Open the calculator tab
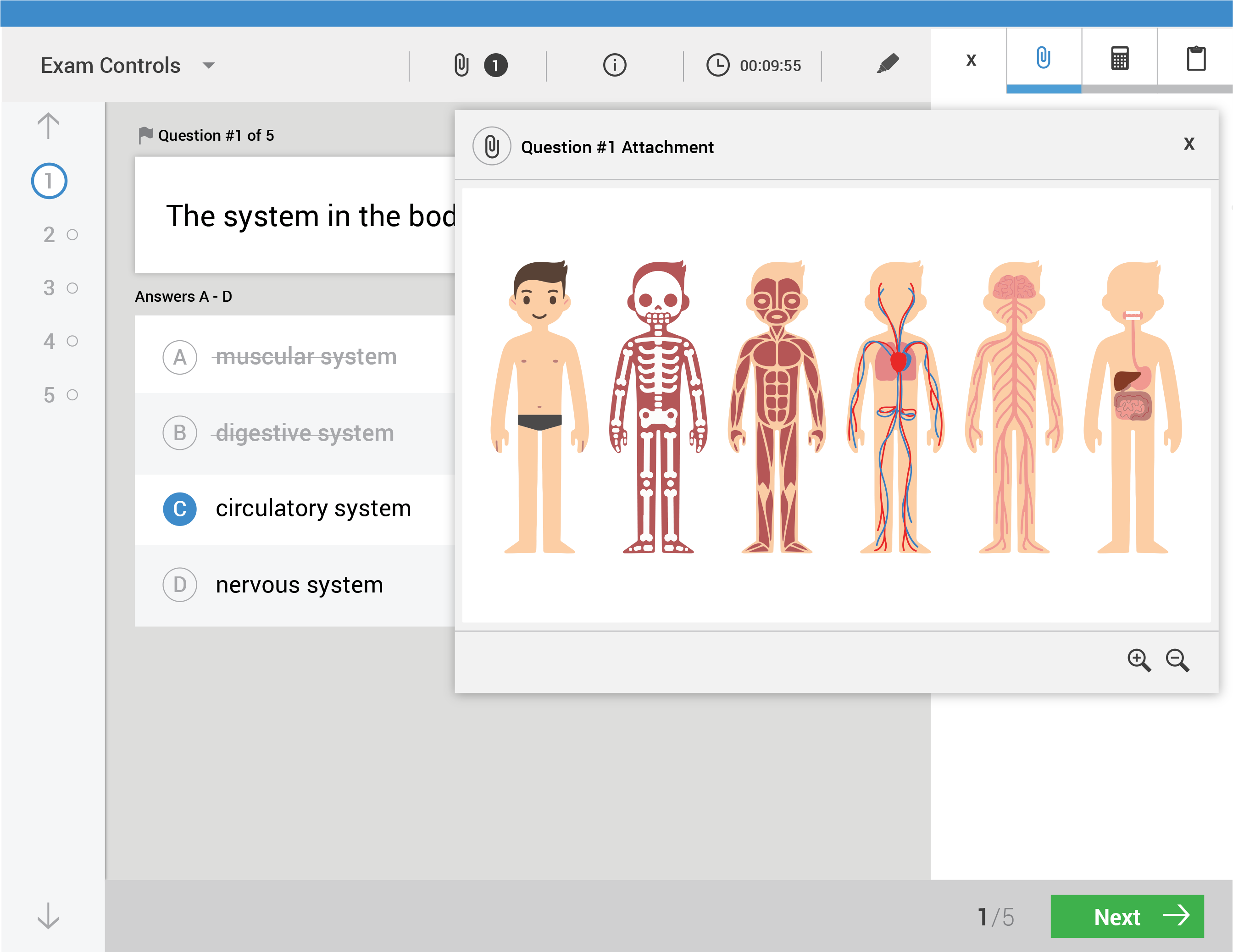 click(1119, 59)
